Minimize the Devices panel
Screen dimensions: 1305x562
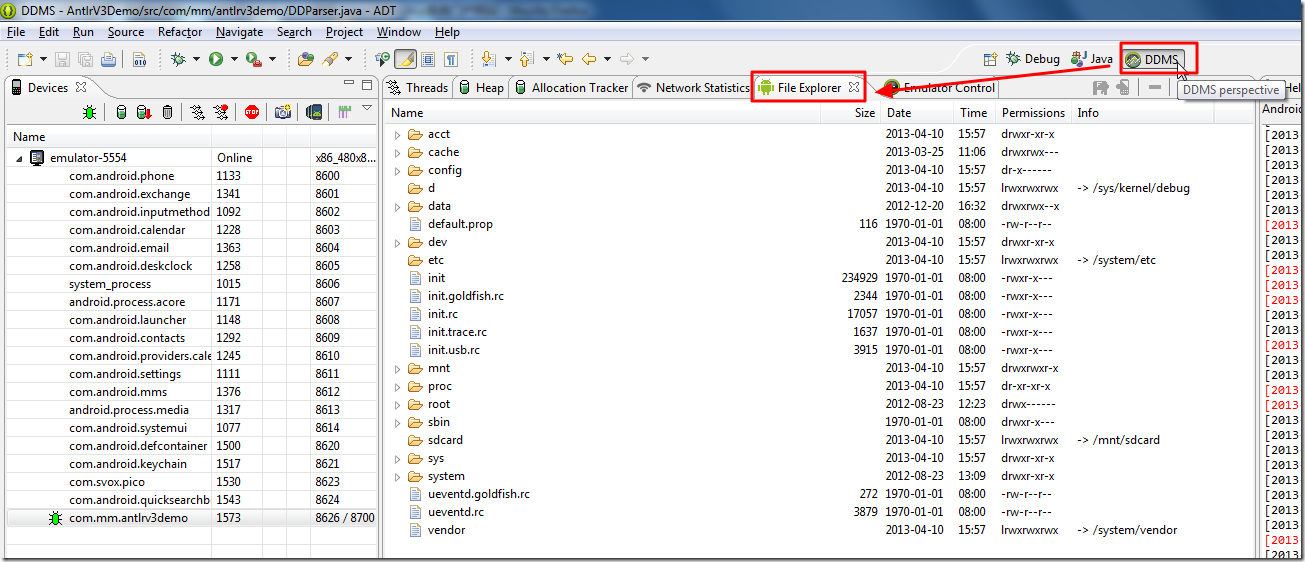pos(349,83)
